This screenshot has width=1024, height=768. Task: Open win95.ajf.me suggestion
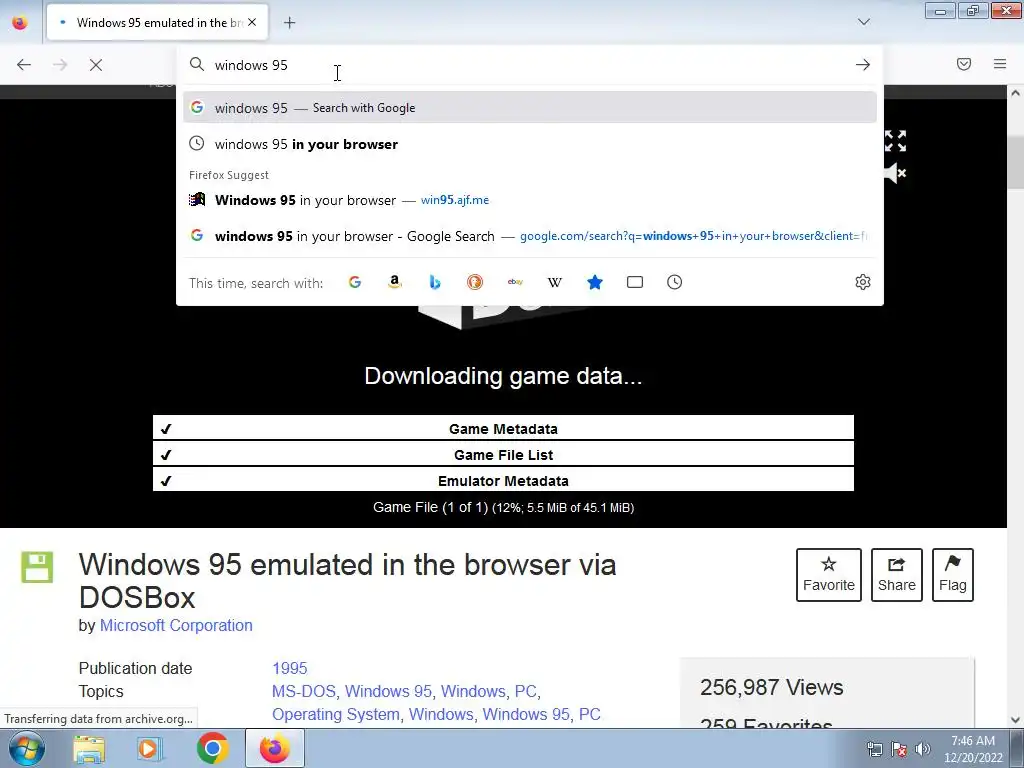click(x=530, y=200)
